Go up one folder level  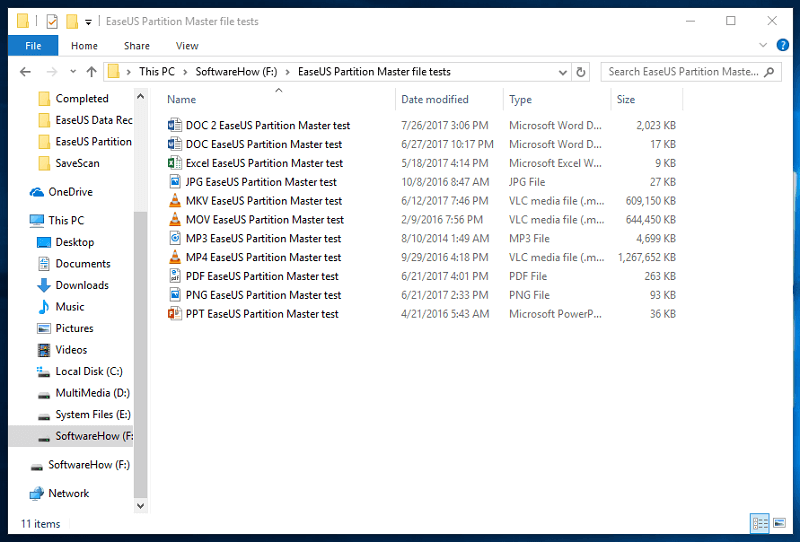pyautogui.click(x=91, y=72)
